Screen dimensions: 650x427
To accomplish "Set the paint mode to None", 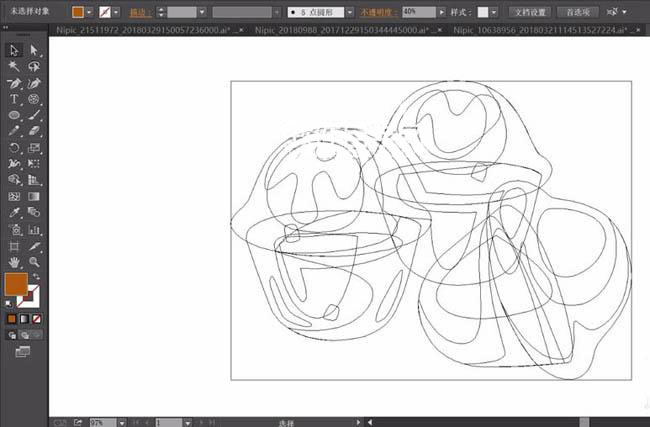I will [x=37, y=319].
